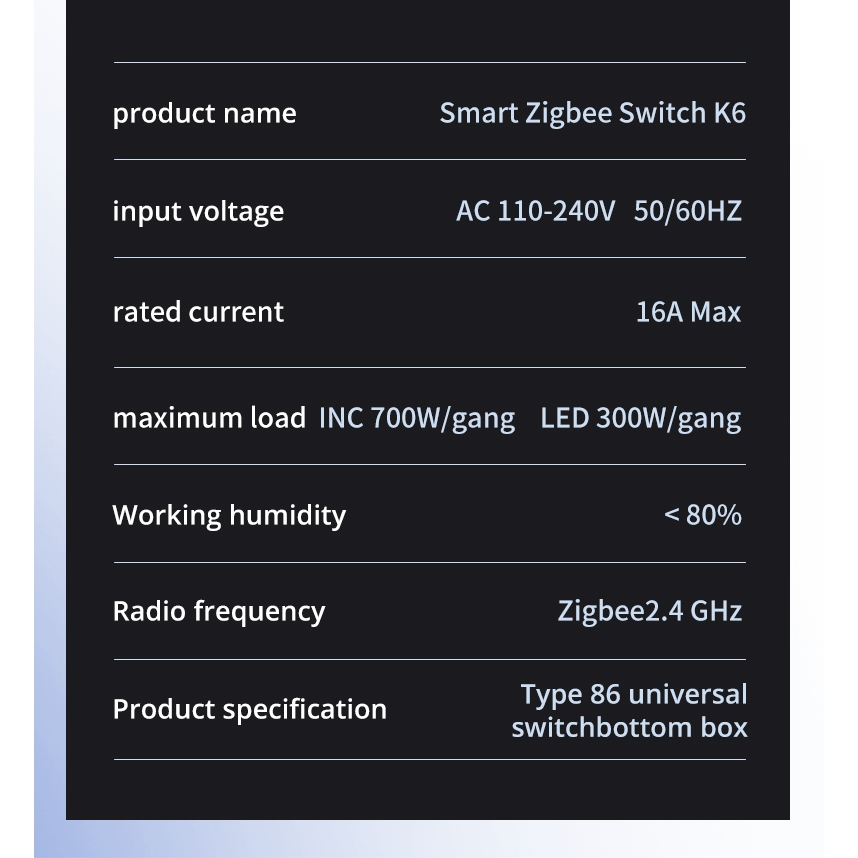The height and width of the screenshot is (858, 858).
Task: Click the less-than sign before 80%
Action: coord(672,515)
